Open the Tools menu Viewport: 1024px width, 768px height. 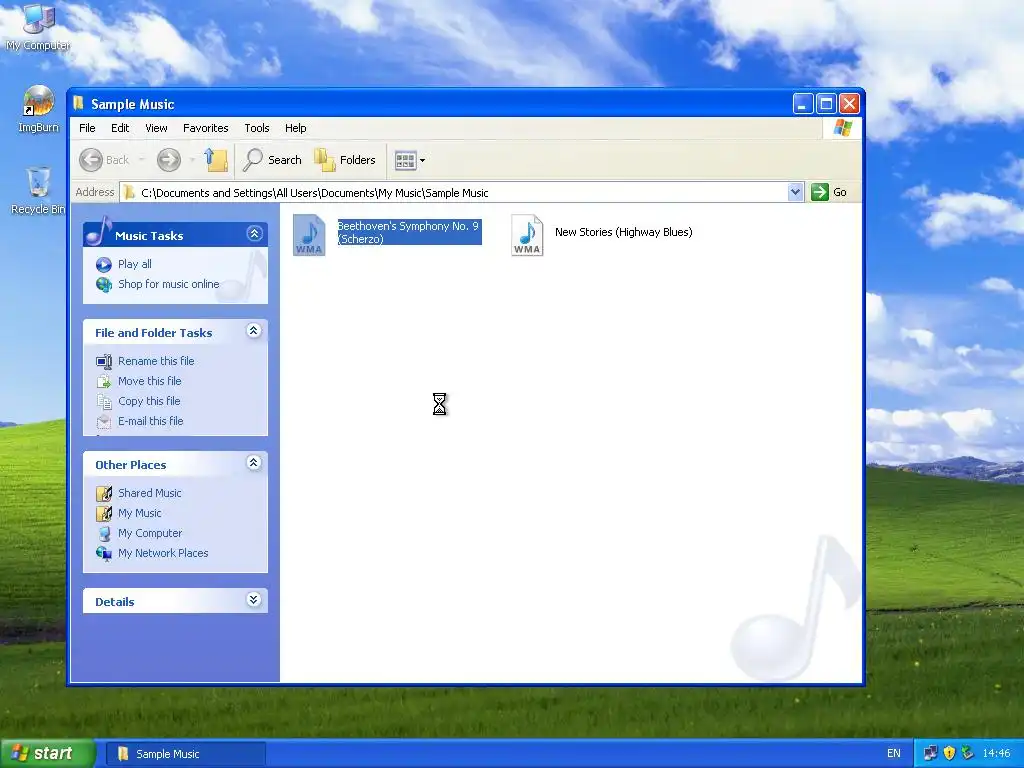click(257, 128)
